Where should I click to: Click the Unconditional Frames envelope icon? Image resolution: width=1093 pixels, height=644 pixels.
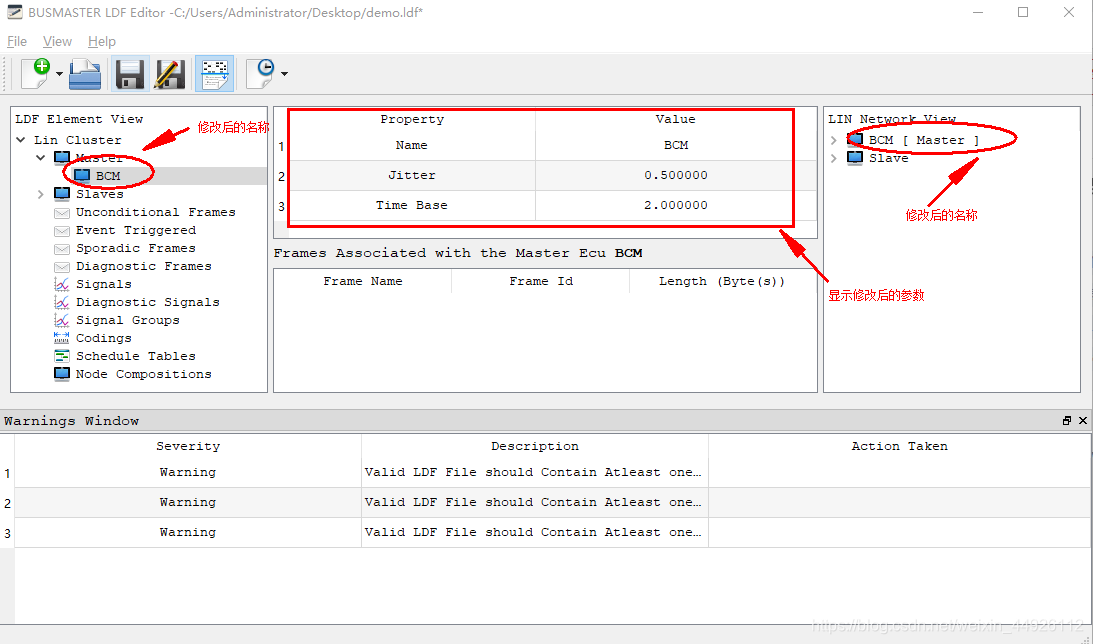click(62, 213)
